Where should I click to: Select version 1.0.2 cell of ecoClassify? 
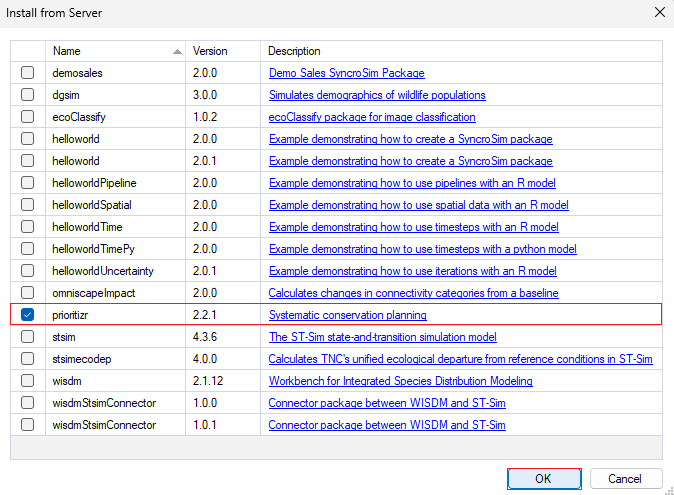tap(223, 117)
